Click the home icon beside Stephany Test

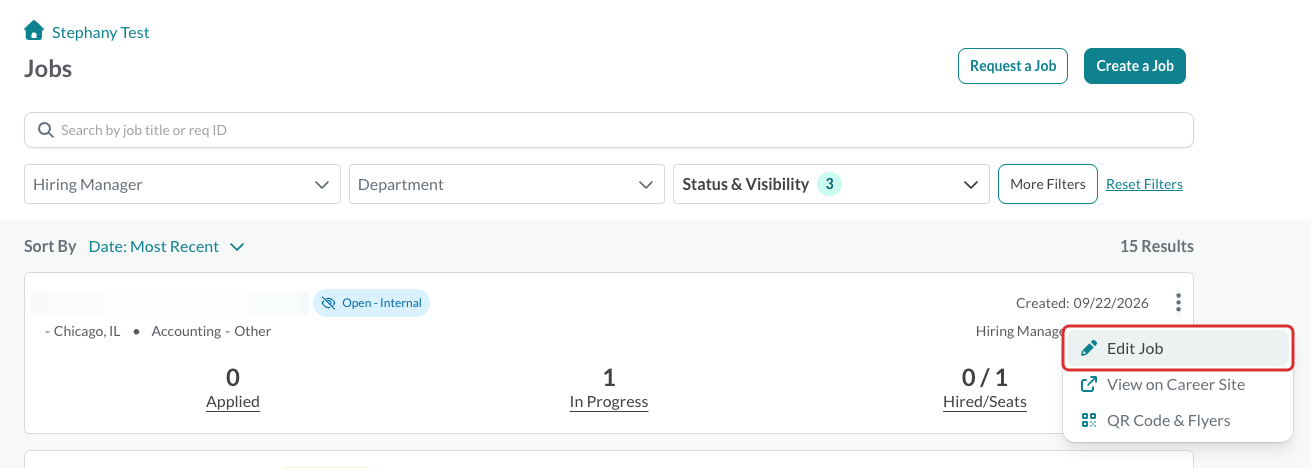tap(34, 31)
